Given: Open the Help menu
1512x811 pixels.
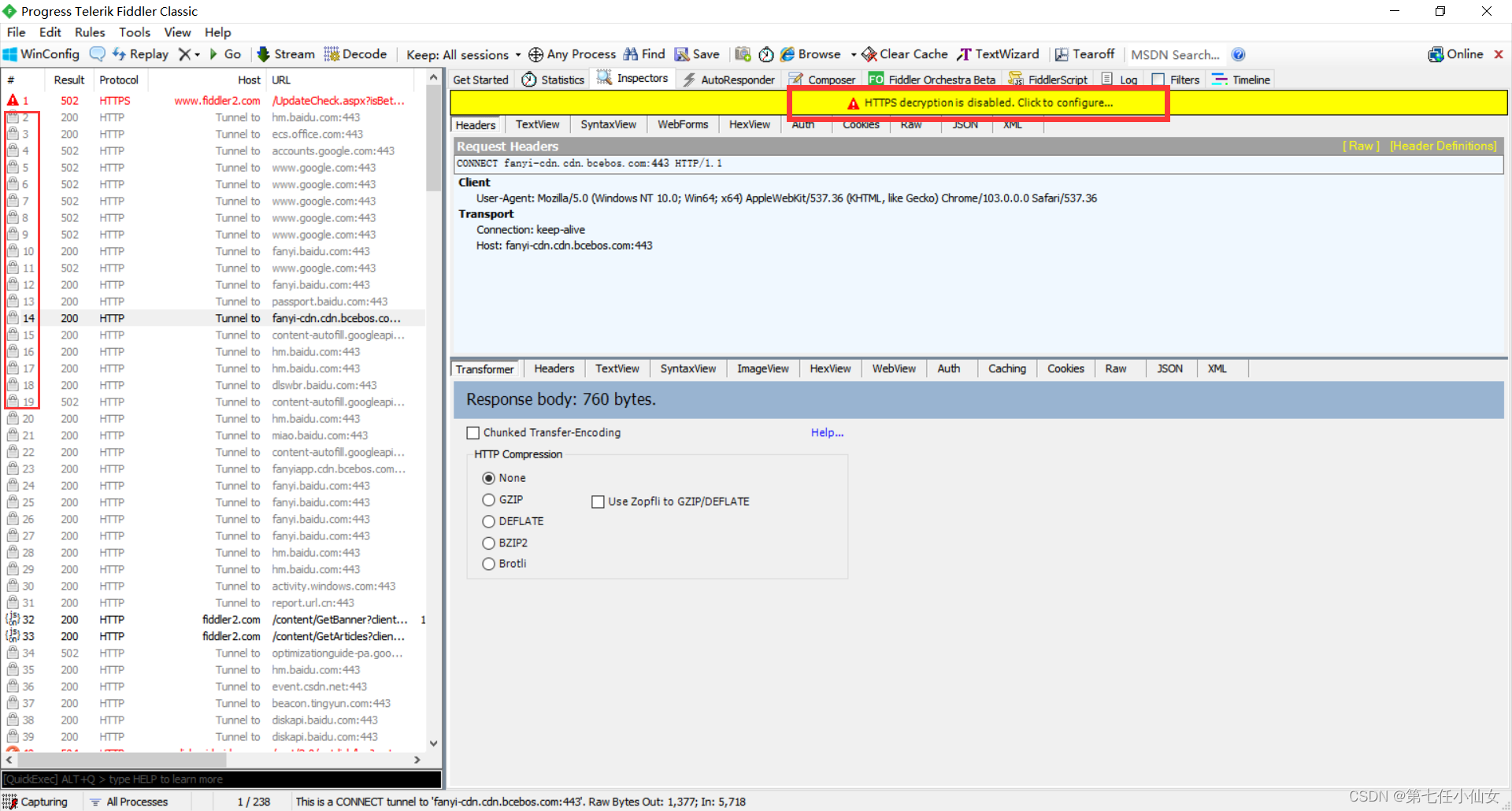Looking at the screenshot, I should (x=218, y=32).
